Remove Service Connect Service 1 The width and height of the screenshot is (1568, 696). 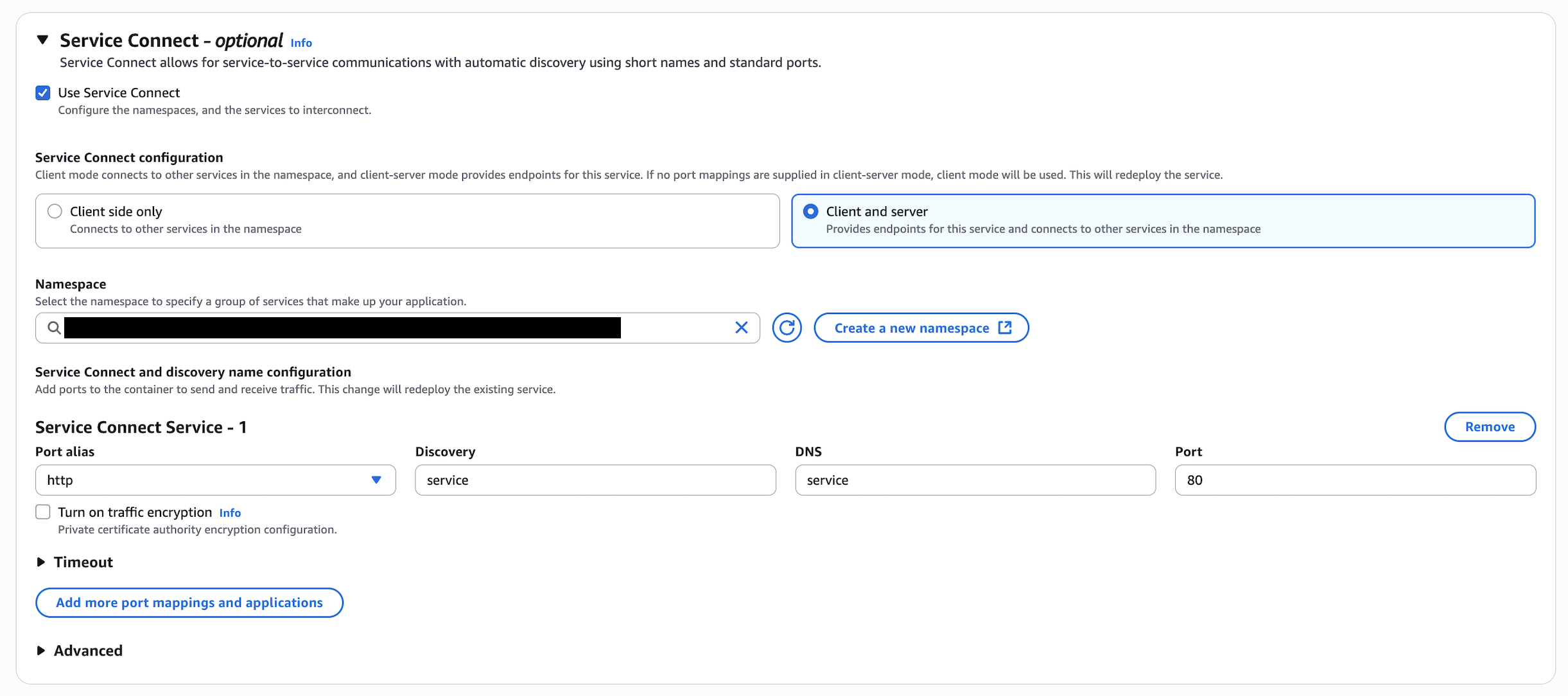[1489, 427]
